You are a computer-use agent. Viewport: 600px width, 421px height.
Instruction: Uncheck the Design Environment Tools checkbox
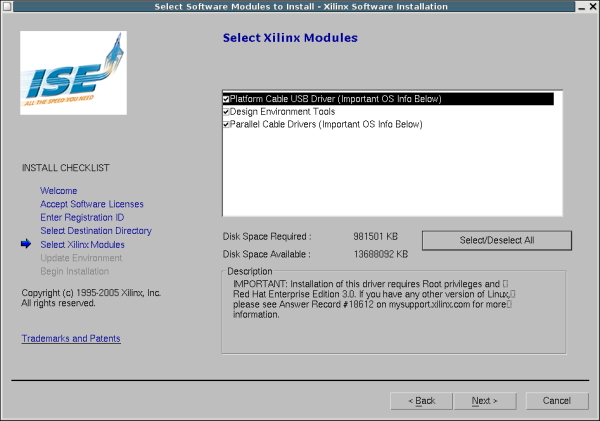pyautogui.click(x=227, y=112)
